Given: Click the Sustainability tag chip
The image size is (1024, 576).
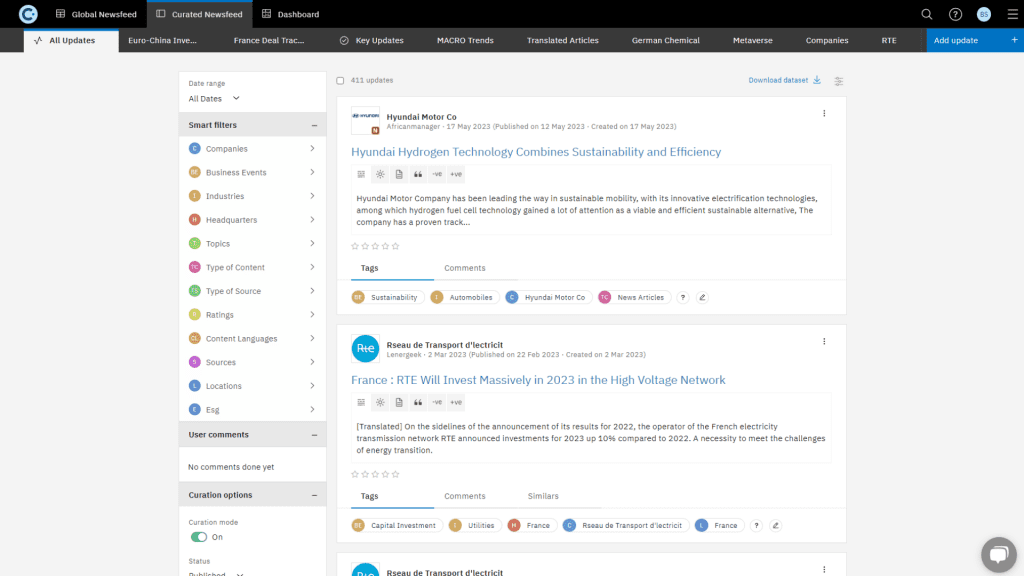Looking at the screenshot, I should 388,297.
